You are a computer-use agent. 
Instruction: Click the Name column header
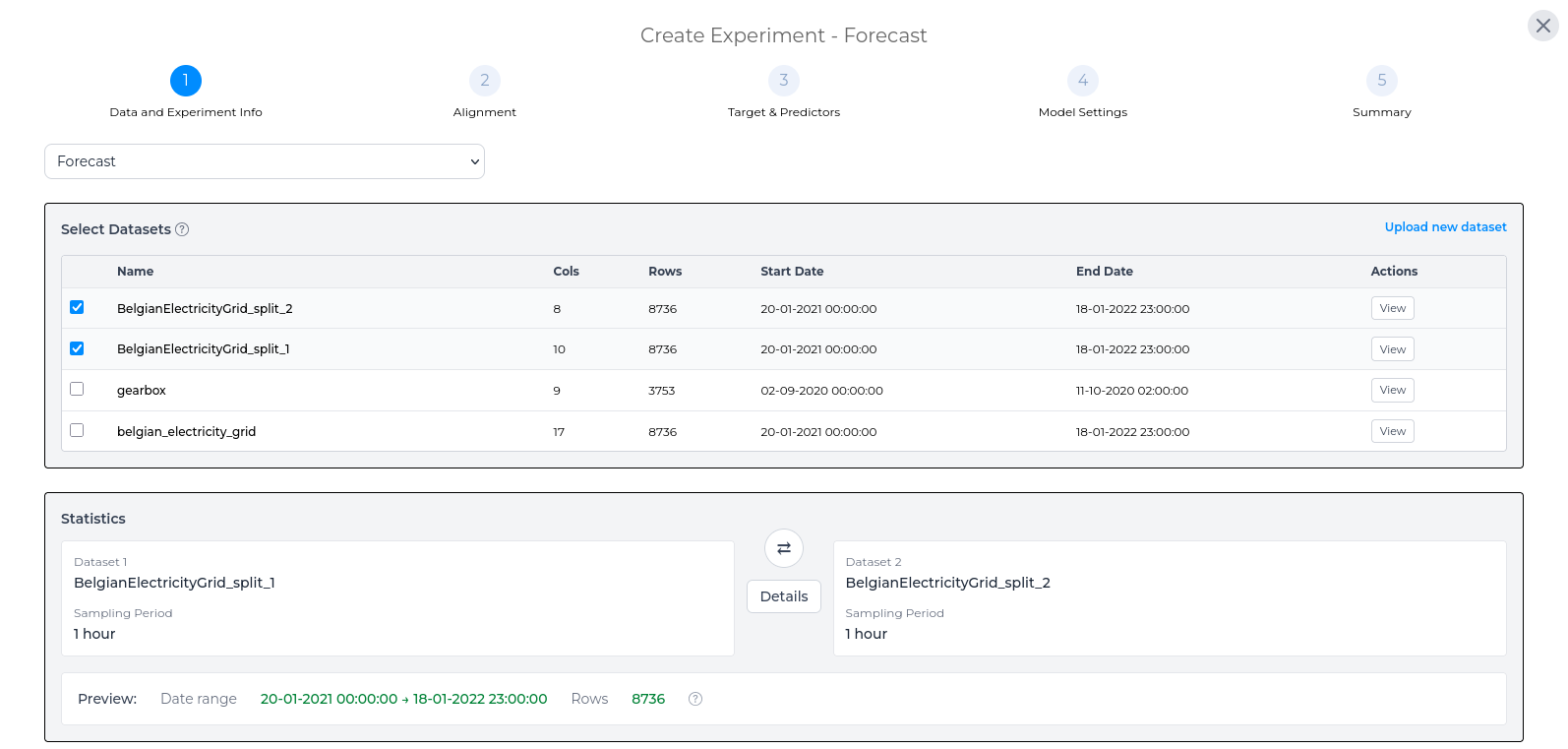click(136, 272)
